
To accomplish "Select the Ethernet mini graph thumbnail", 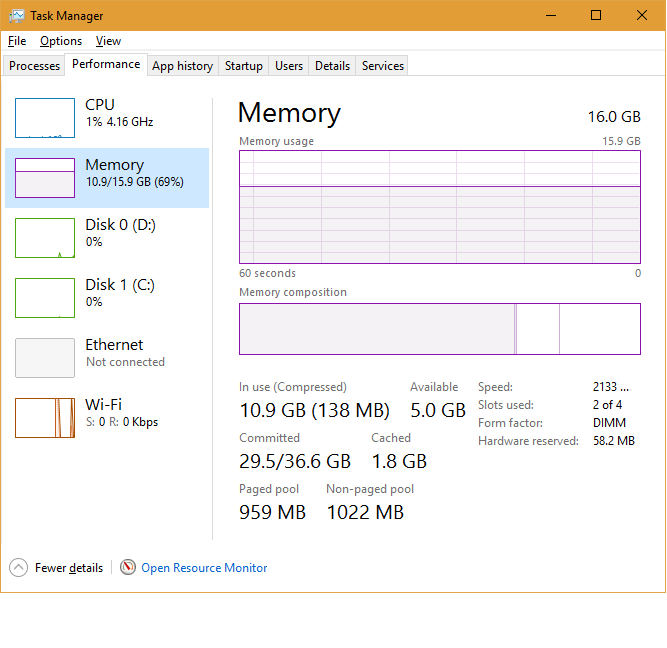I will pos(45,358).
